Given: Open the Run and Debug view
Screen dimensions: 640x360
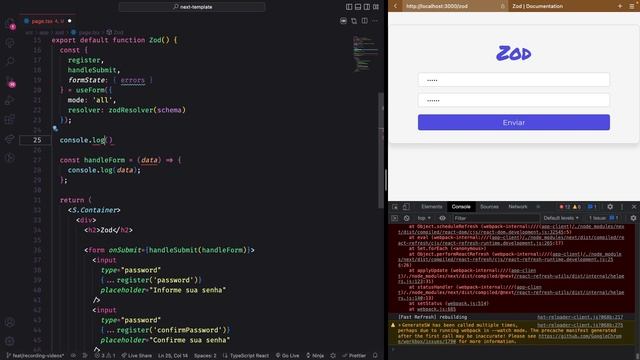Looking at the screenshot, I should tap(10, 100).
